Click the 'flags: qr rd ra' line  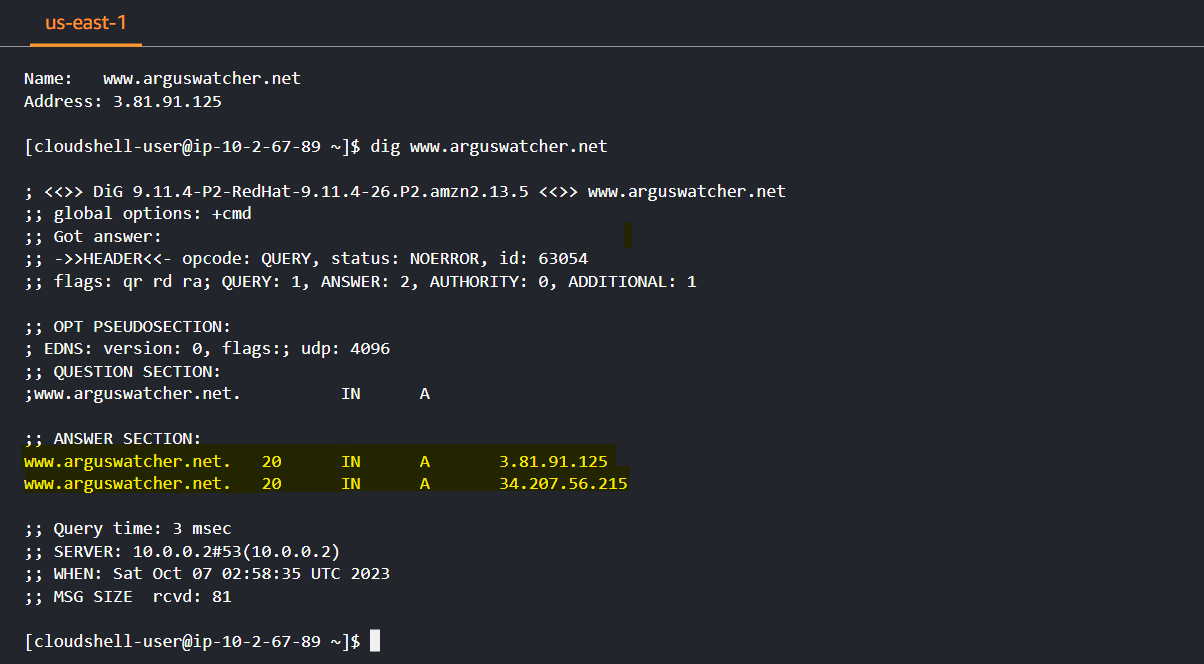tap(360, 282)
